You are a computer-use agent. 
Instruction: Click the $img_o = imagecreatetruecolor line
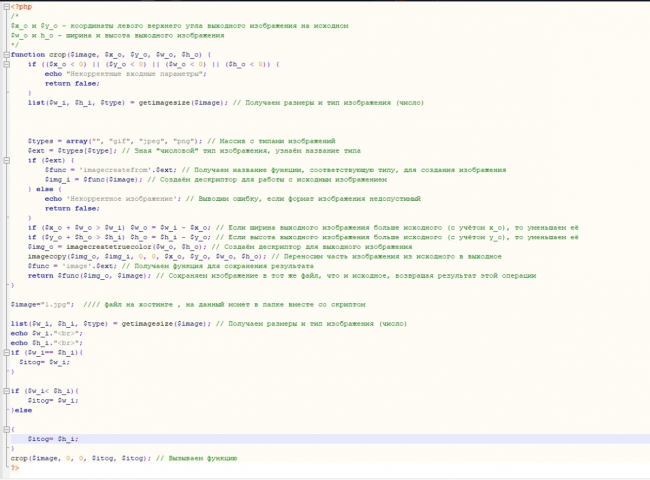(220, 247)
